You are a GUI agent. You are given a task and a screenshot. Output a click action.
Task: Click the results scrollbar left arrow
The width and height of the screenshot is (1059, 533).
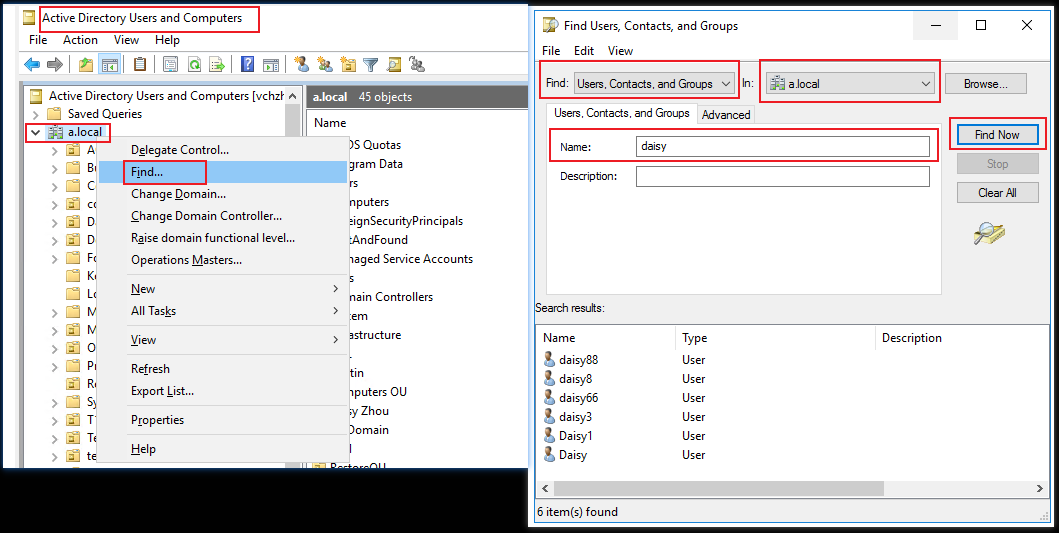pyautogui.click(x=546, y=488)
